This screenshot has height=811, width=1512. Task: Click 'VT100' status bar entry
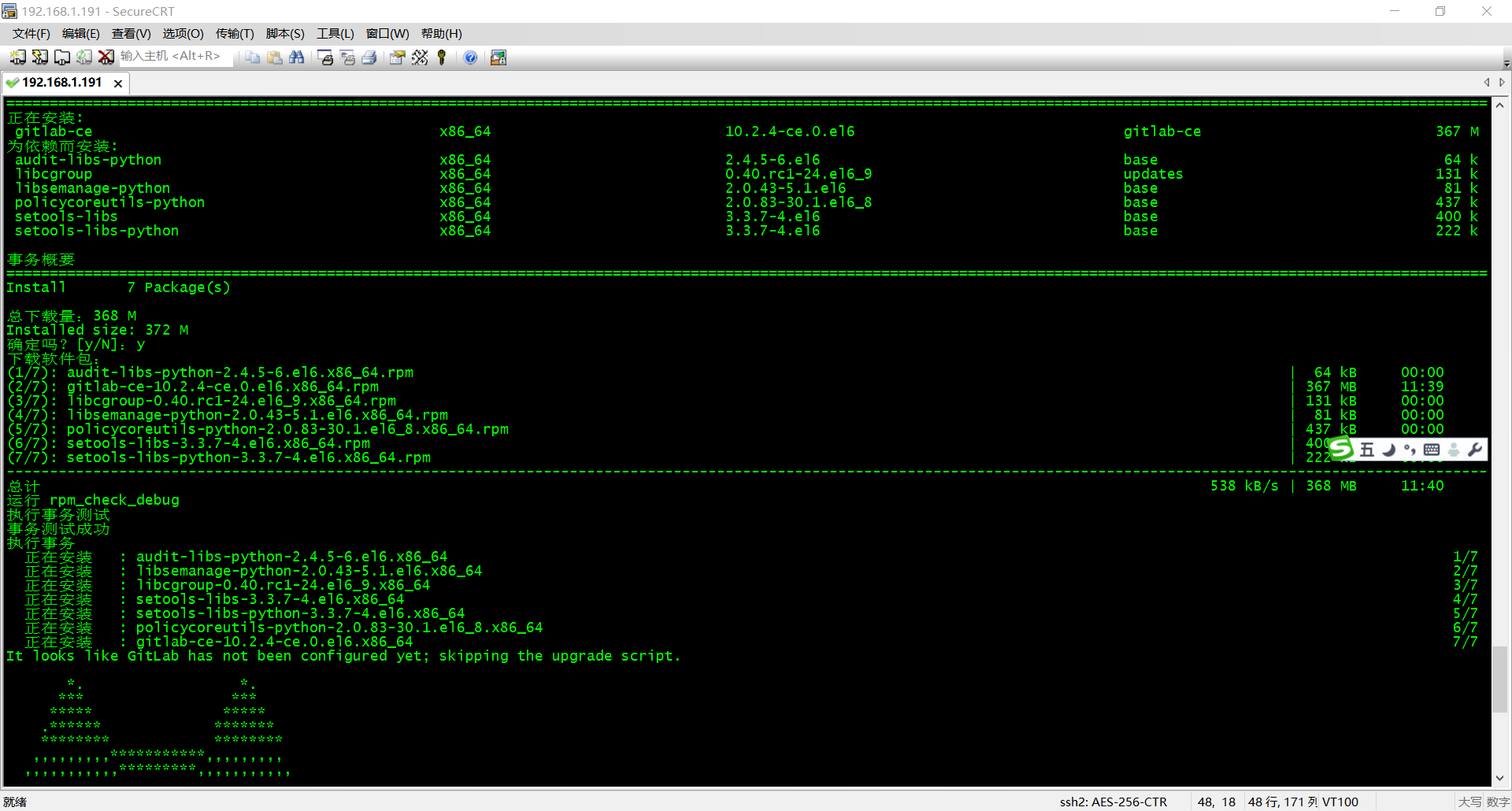coord(1340,802)
